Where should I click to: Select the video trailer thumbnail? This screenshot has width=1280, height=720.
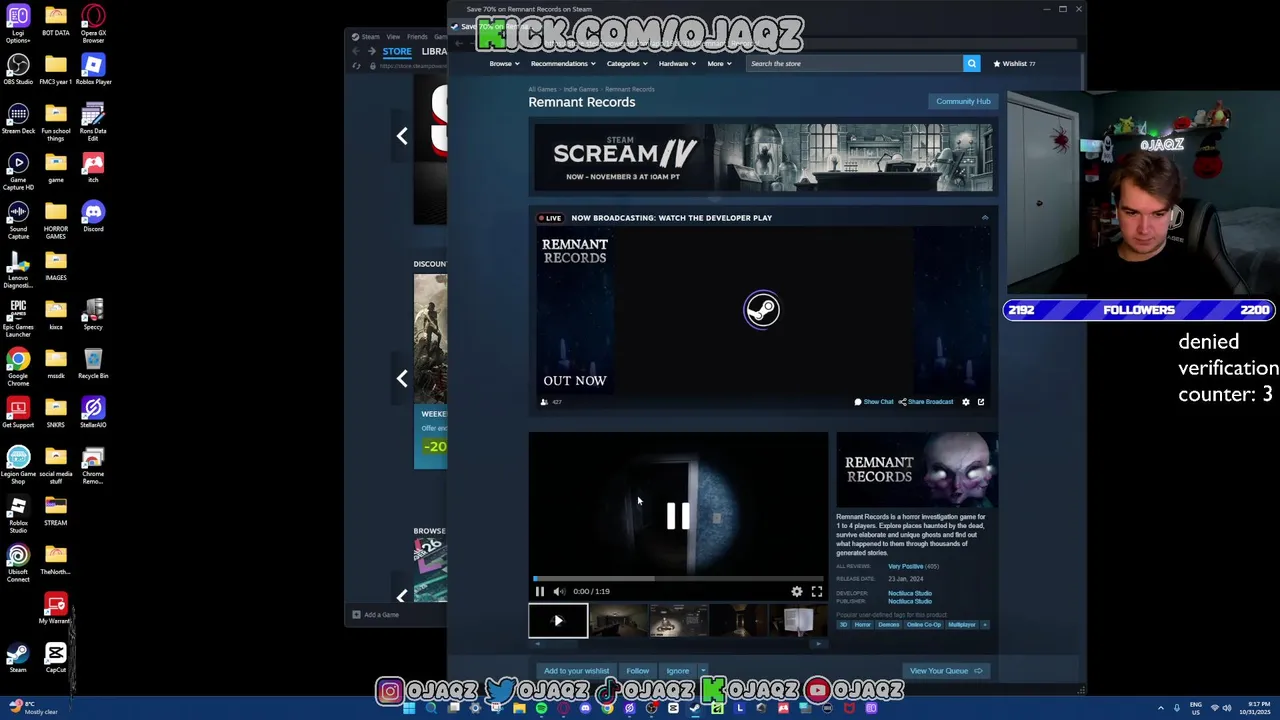point(558,621)
